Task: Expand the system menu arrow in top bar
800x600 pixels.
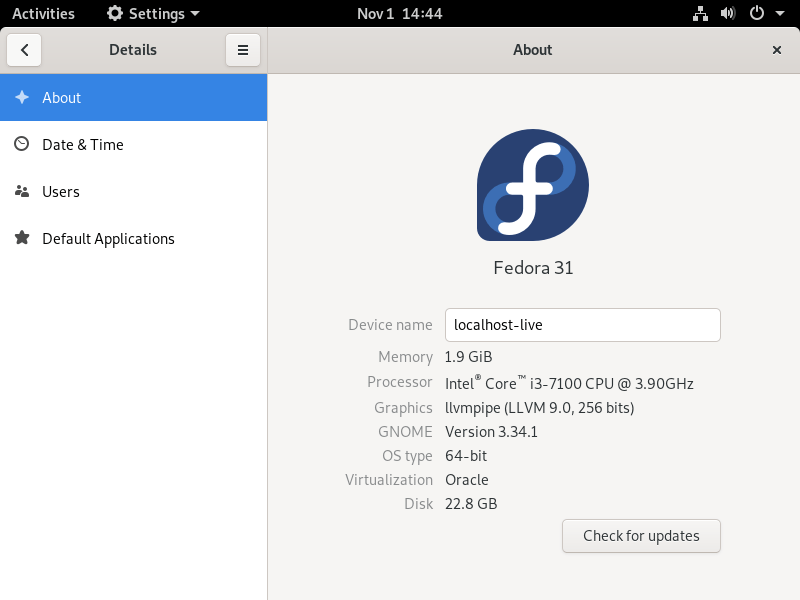Action: pyautogui.click(x=780, y=14)
